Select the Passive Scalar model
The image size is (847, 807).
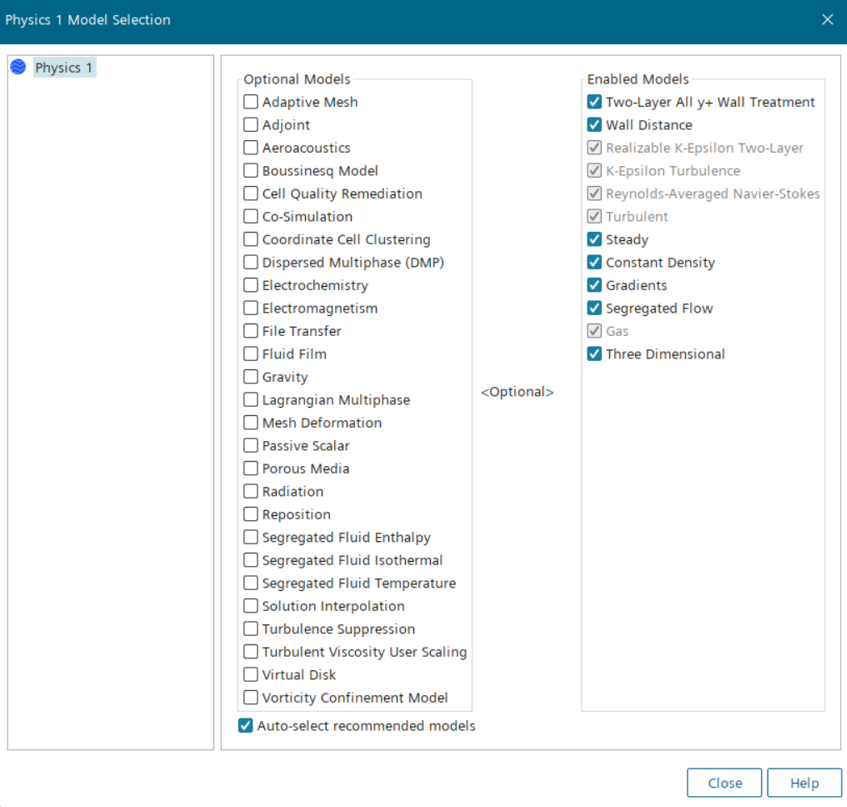(251, 446)
